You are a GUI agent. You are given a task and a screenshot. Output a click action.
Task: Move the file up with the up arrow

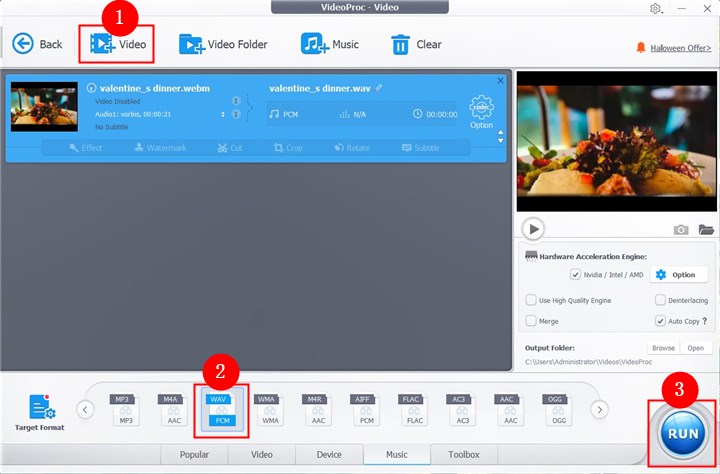(x=501, y=132)
